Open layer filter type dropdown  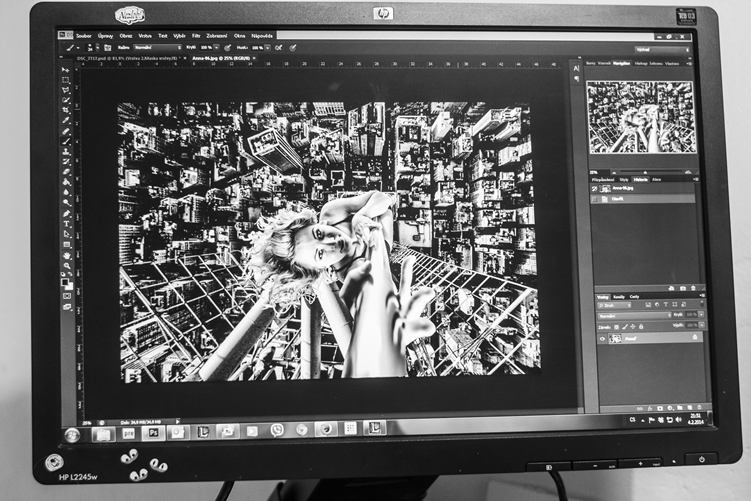tap(615, 305)
